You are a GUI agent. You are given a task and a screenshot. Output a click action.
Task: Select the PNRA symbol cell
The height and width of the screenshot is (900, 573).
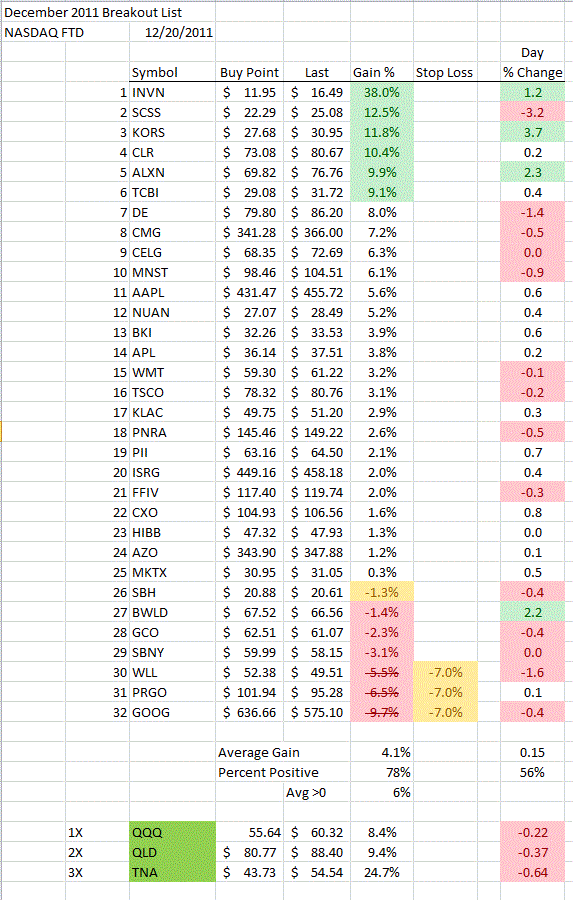pos(172,433)
